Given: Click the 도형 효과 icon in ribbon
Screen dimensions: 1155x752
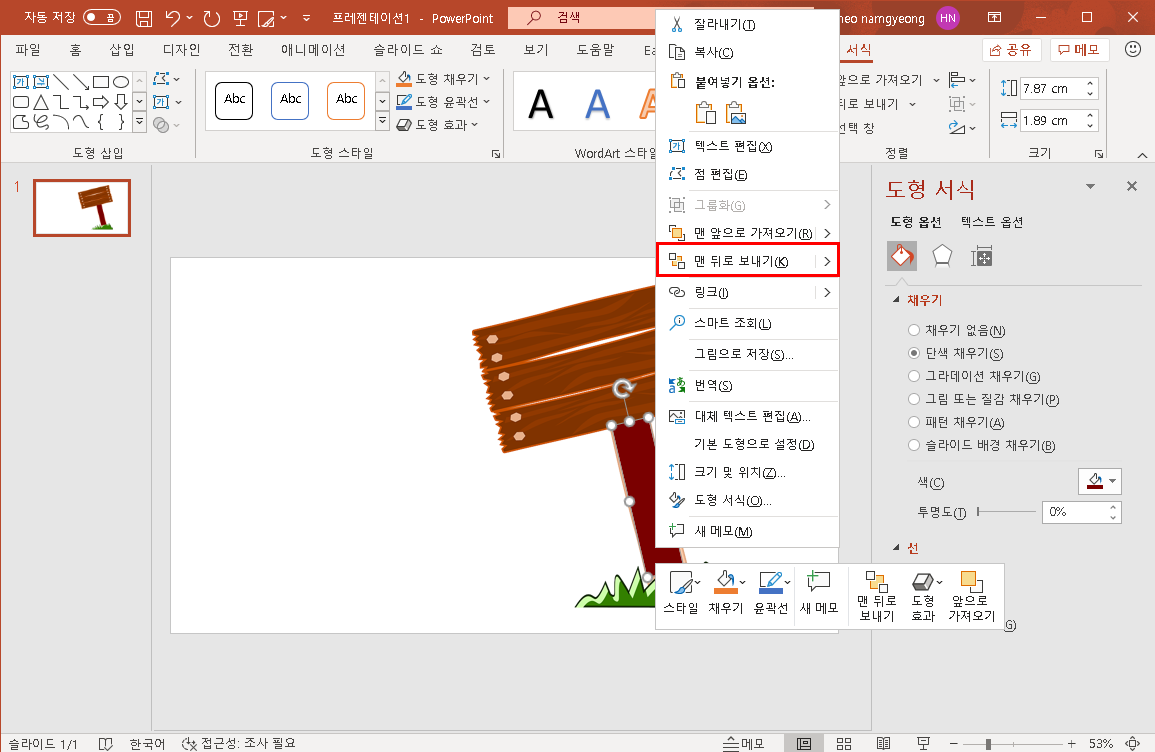Looking at the screenshot, I should (x=404, y=124).
